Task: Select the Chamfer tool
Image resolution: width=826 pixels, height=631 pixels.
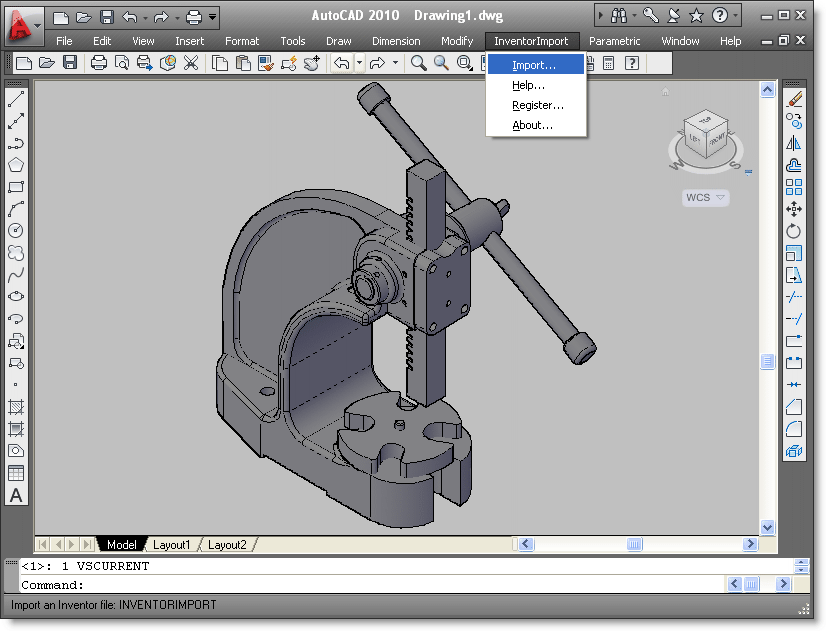Action: click(x=794, y=407)
